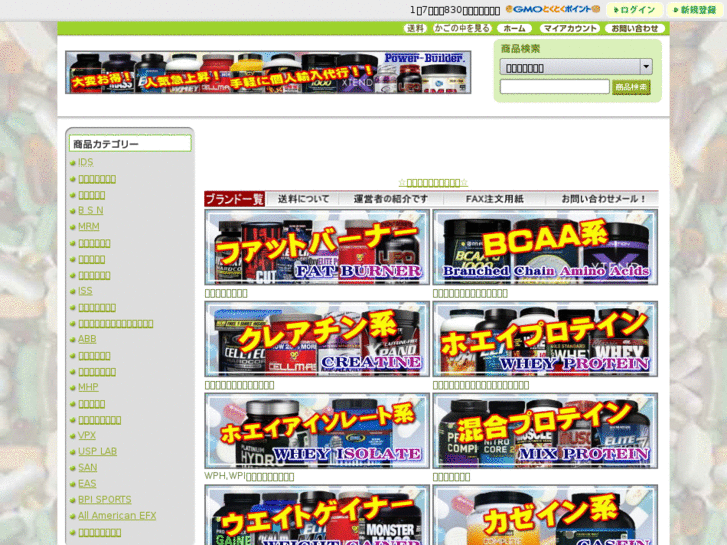This screenshot has height=545, width=727.
Task: Open SAN brand category link
Action: [x=88, y=468]
